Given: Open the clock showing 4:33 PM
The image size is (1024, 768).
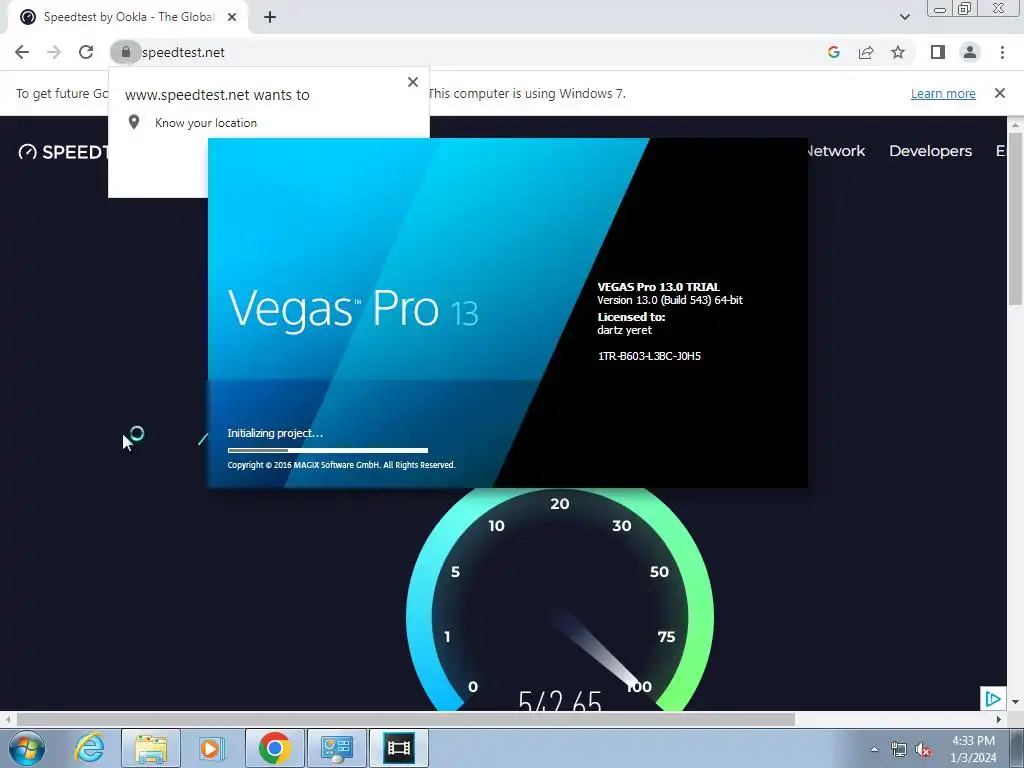Looking at the screenshot, I should pos(973,749).
